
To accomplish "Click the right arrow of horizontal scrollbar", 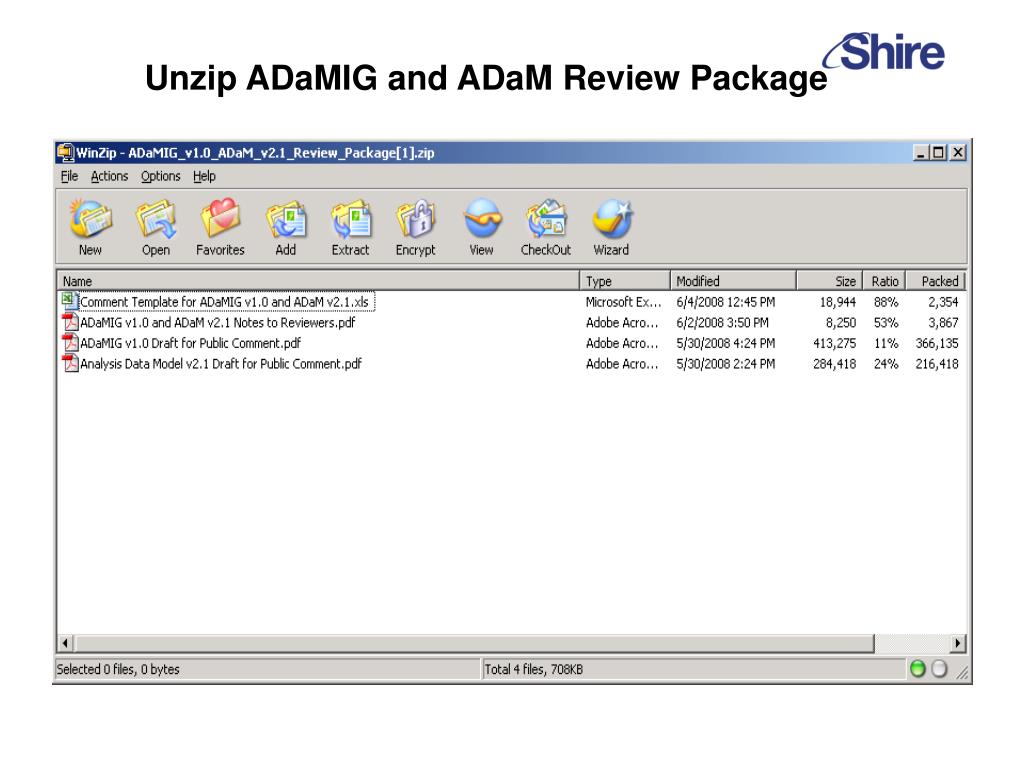I will tap(957, 643).
